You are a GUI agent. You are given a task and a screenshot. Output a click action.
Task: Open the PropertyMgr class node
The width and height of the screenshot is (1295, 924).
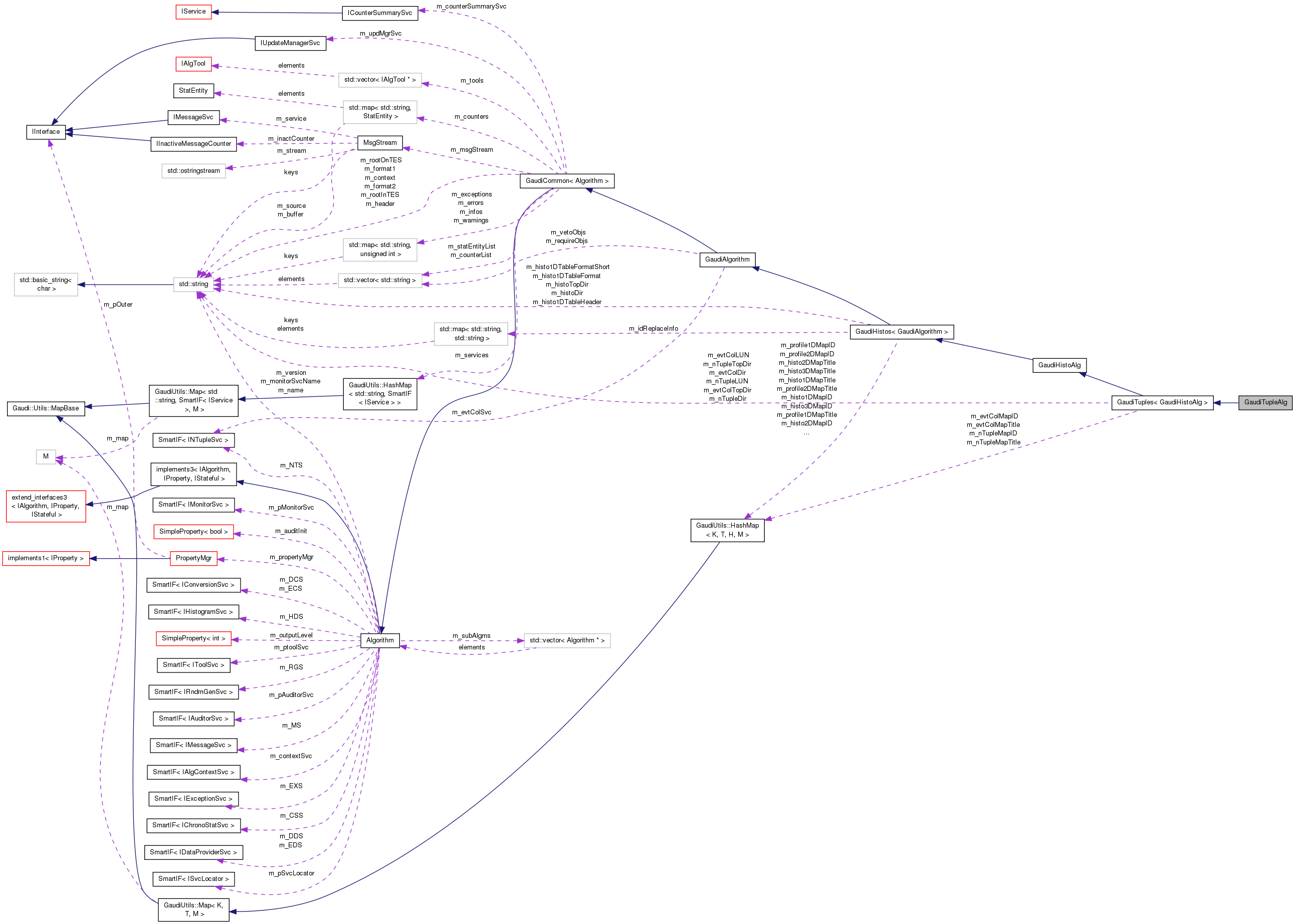pos(193,558)
